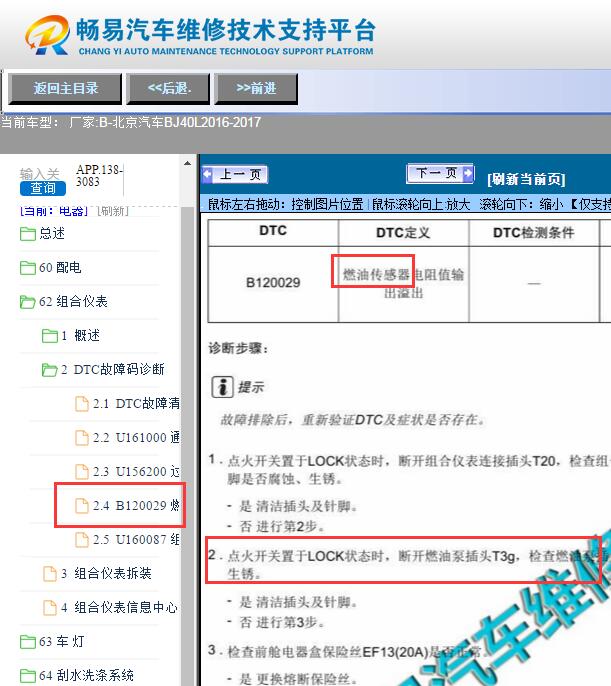
Task: Click page icon of 2.5 U160087
Action: click(x=82, y=540)
